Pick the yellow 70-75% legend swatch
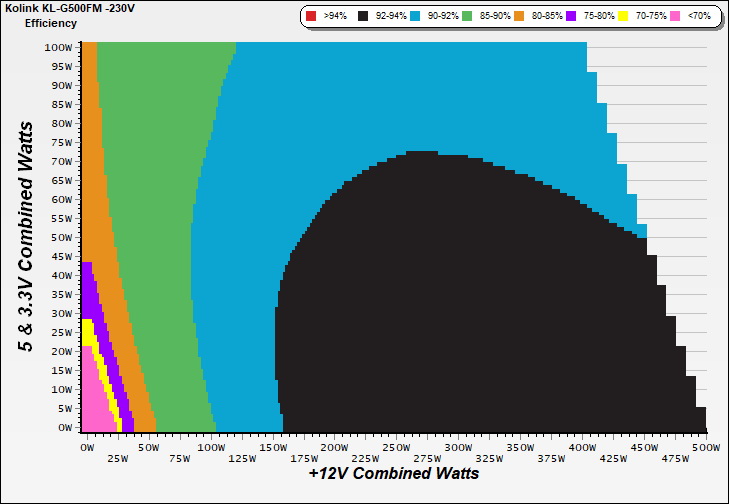Image resolution: width=729 pixels, height=504 pixels. tap(619, 17)
